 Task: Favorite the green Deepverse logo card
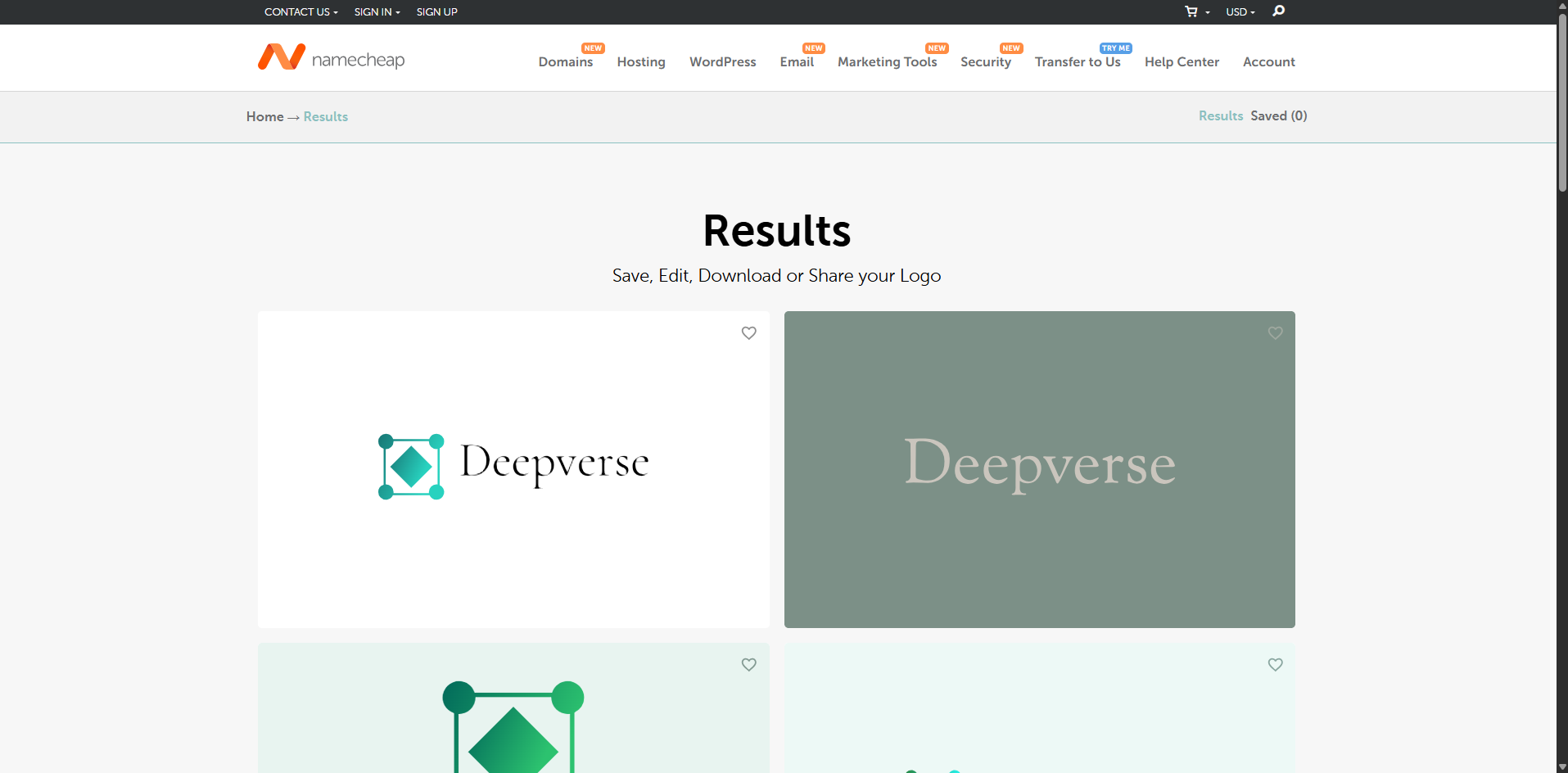(1274, 333)
